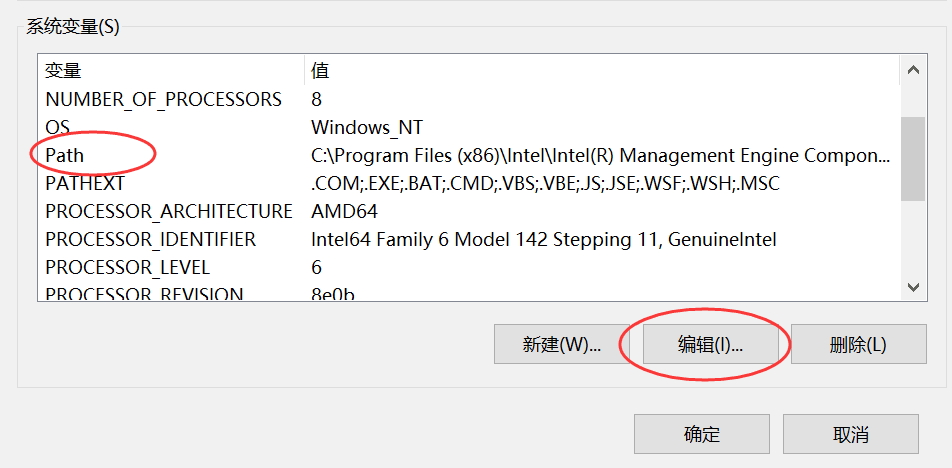Select the Path variable row

pos(65,156)
